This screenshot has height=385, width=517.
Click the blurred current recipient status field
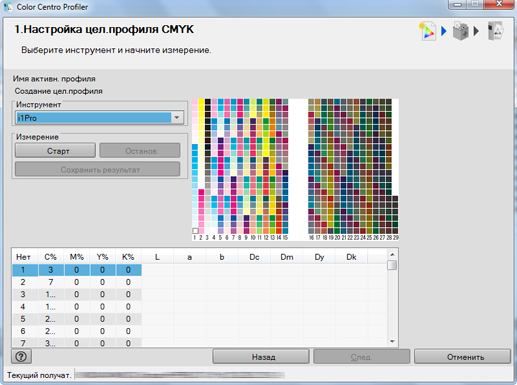(x=180, y=375)
